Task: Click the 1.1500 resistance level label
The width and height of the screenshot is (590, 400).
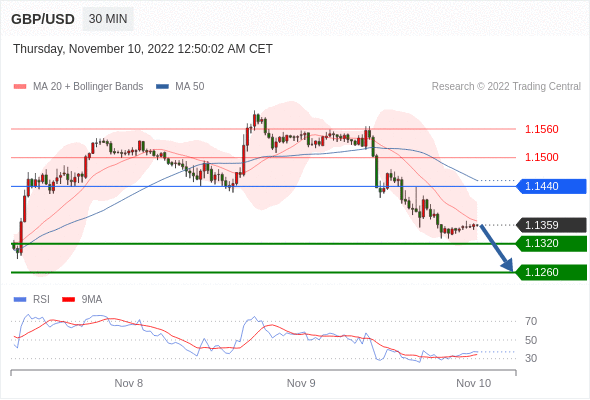Action: point(541,157)
